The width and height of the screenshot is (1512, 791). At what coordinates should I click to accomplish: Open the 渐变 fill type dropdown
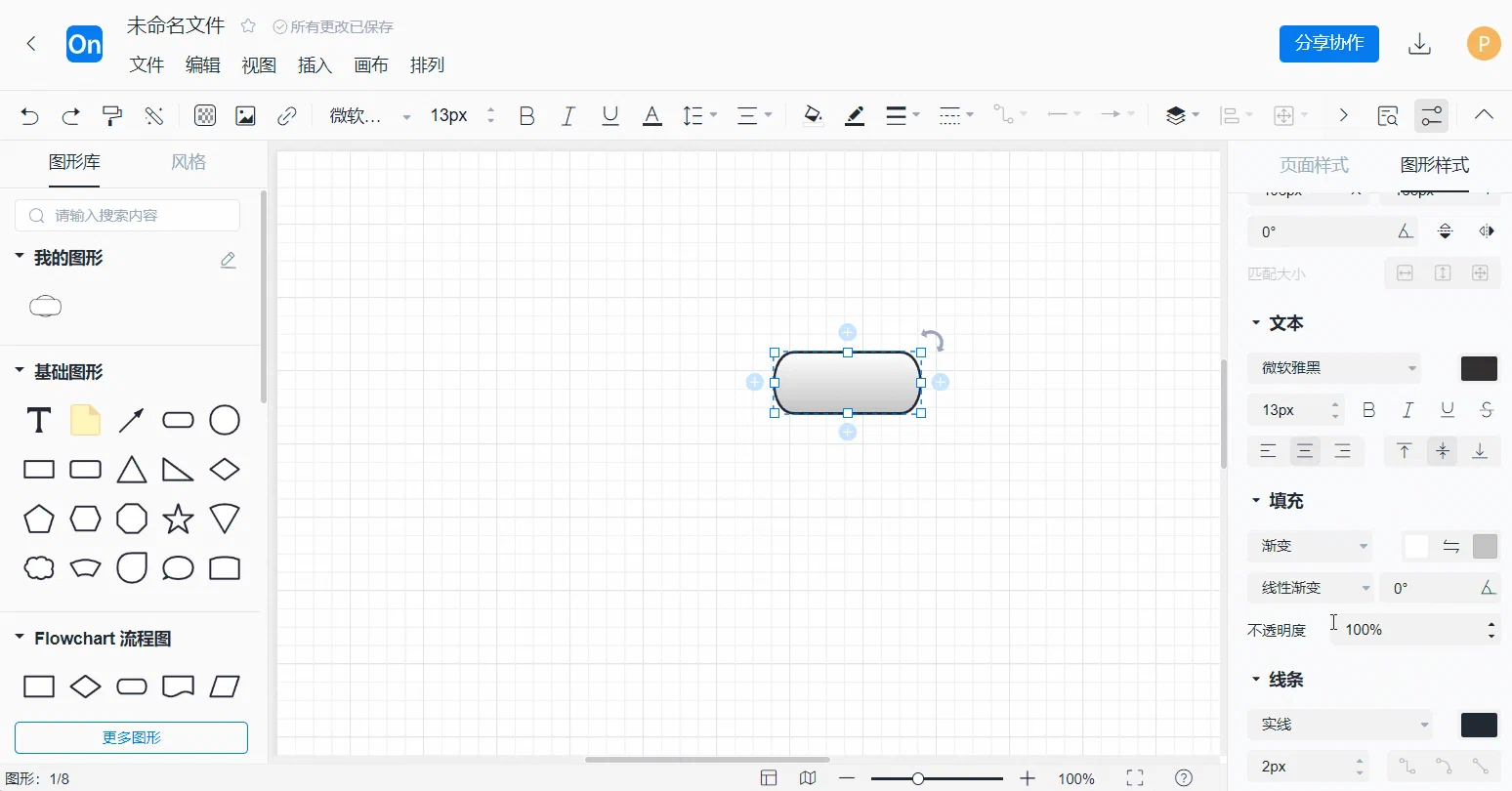[1310, 546]
